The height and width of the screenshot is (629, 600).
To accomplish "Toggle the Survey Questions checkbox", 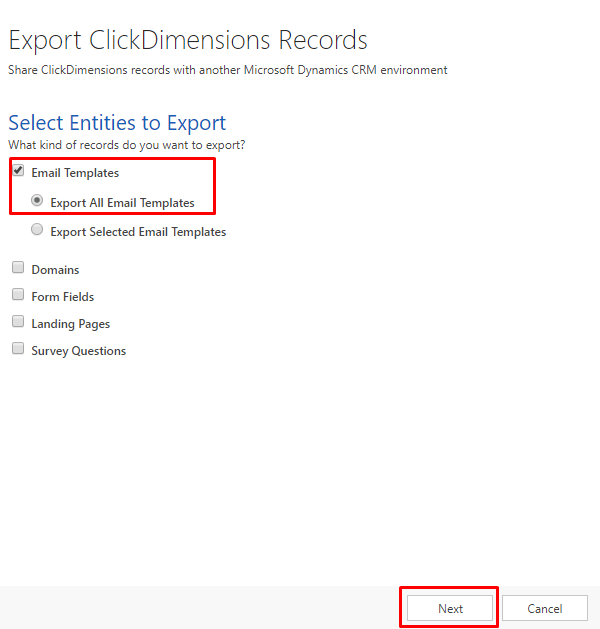I will click(x=18, y=349).
